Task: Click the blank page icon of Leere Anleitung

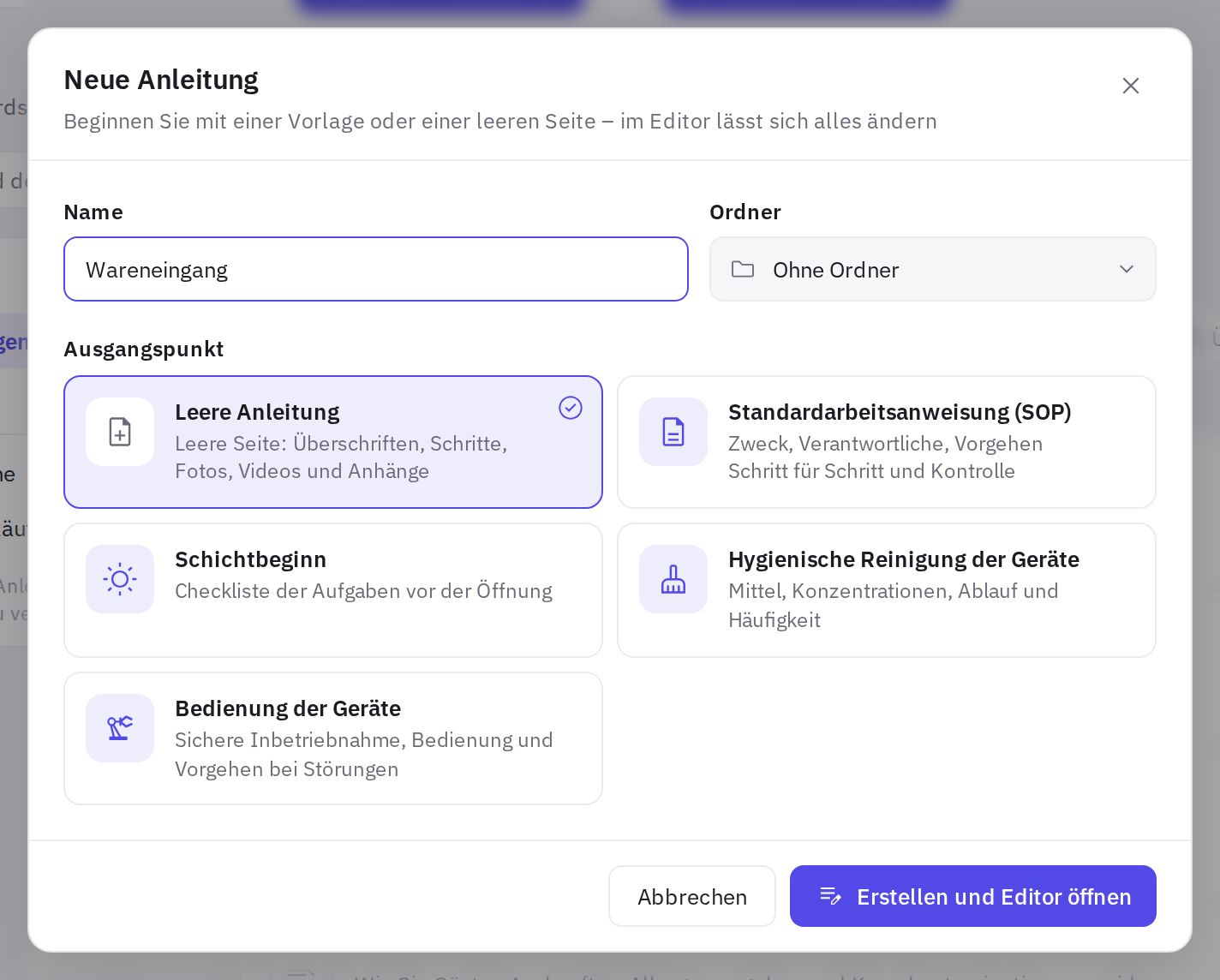Action: pyautogui.click(x=120, y=432)
